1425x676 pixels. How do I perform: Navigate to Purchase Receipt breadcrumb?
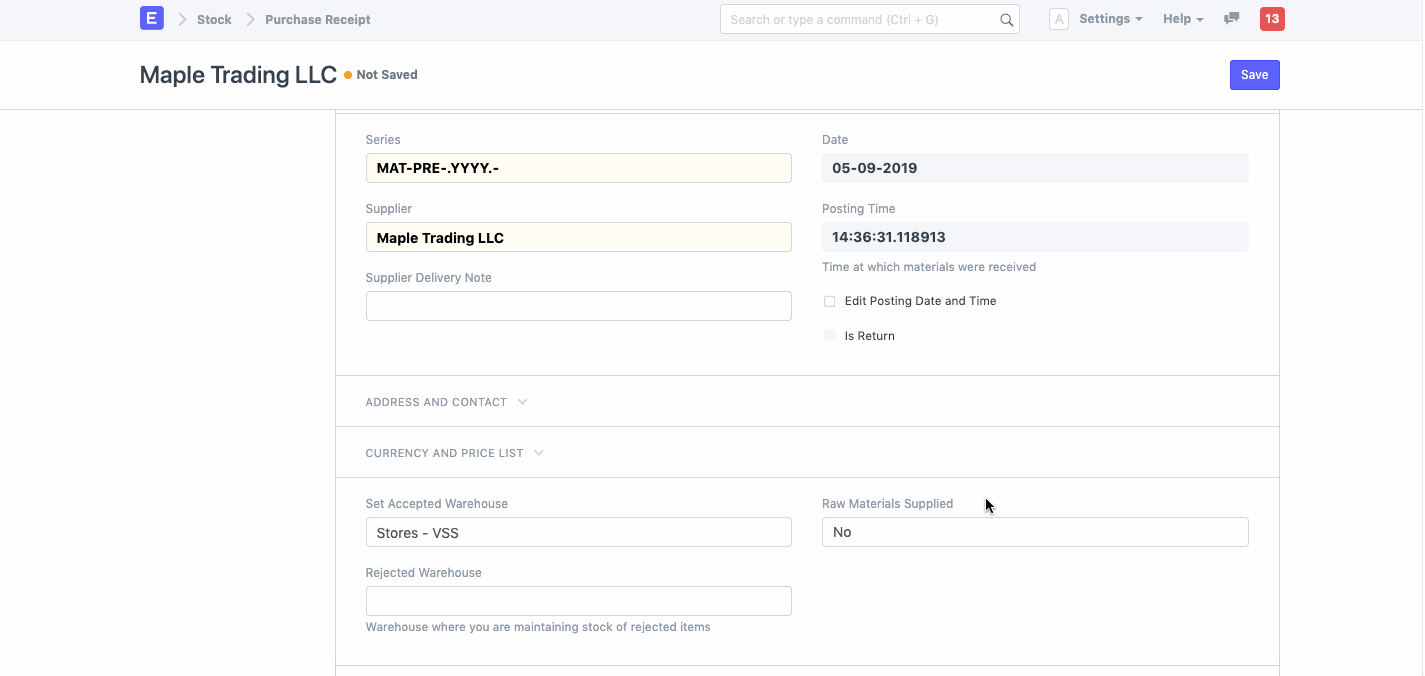pyautogui.click(x=317, y=20)
